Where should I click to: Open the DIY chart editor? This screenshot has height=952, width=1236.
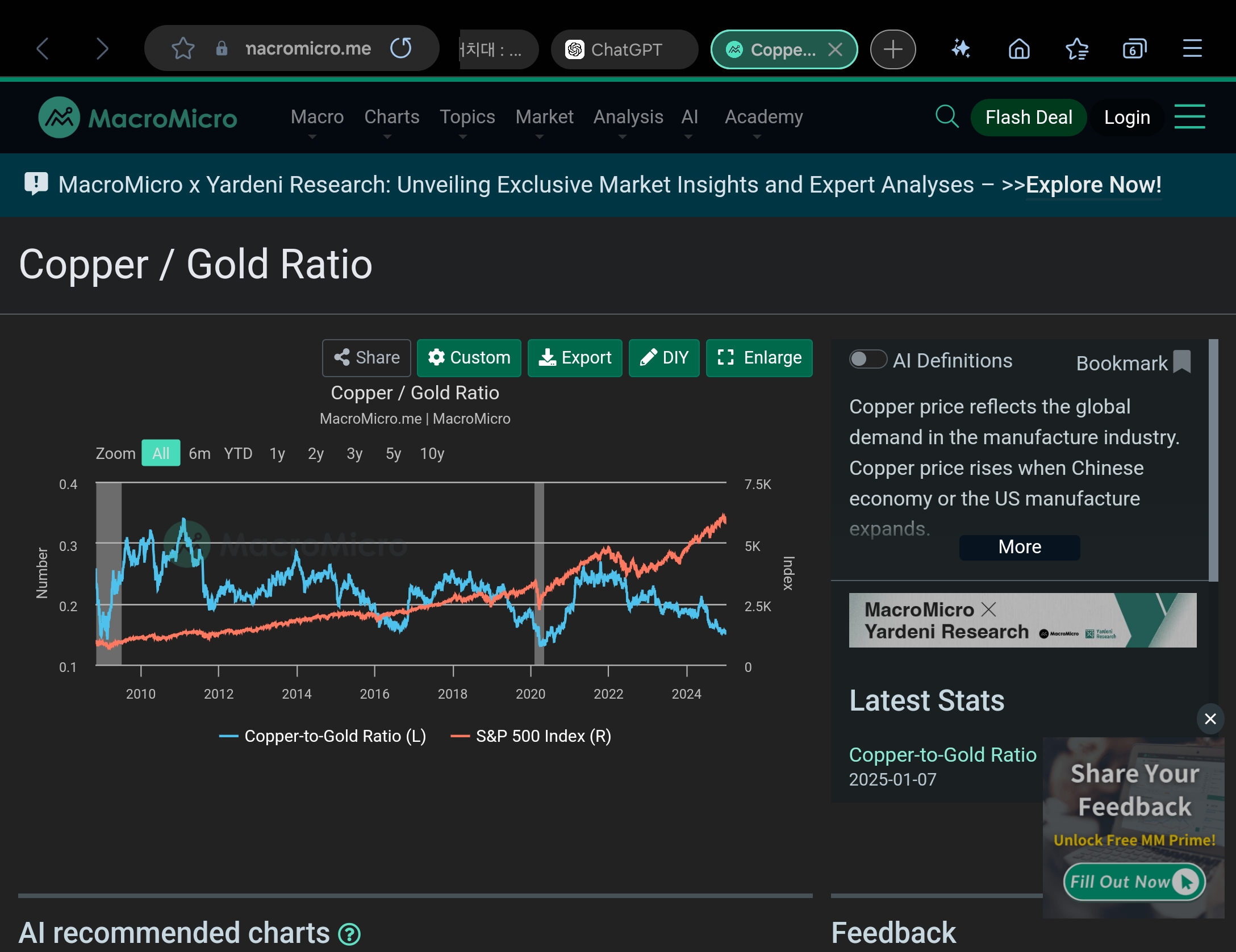click(x=664, y=358)
